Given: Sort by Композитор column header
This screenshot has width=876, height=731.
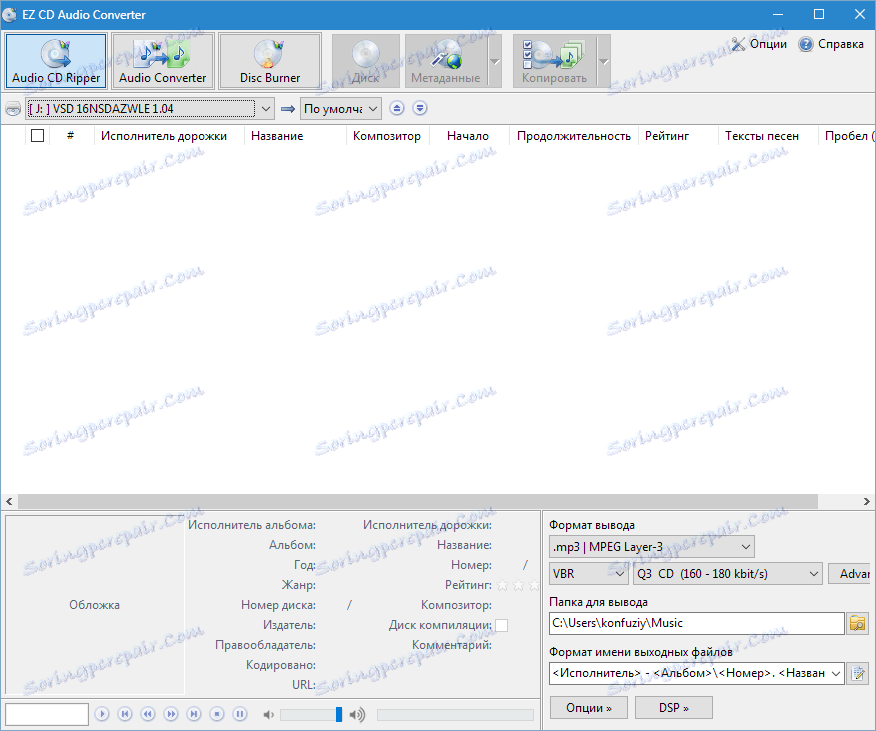Looking at the screenshot, I should click(387, 136).
